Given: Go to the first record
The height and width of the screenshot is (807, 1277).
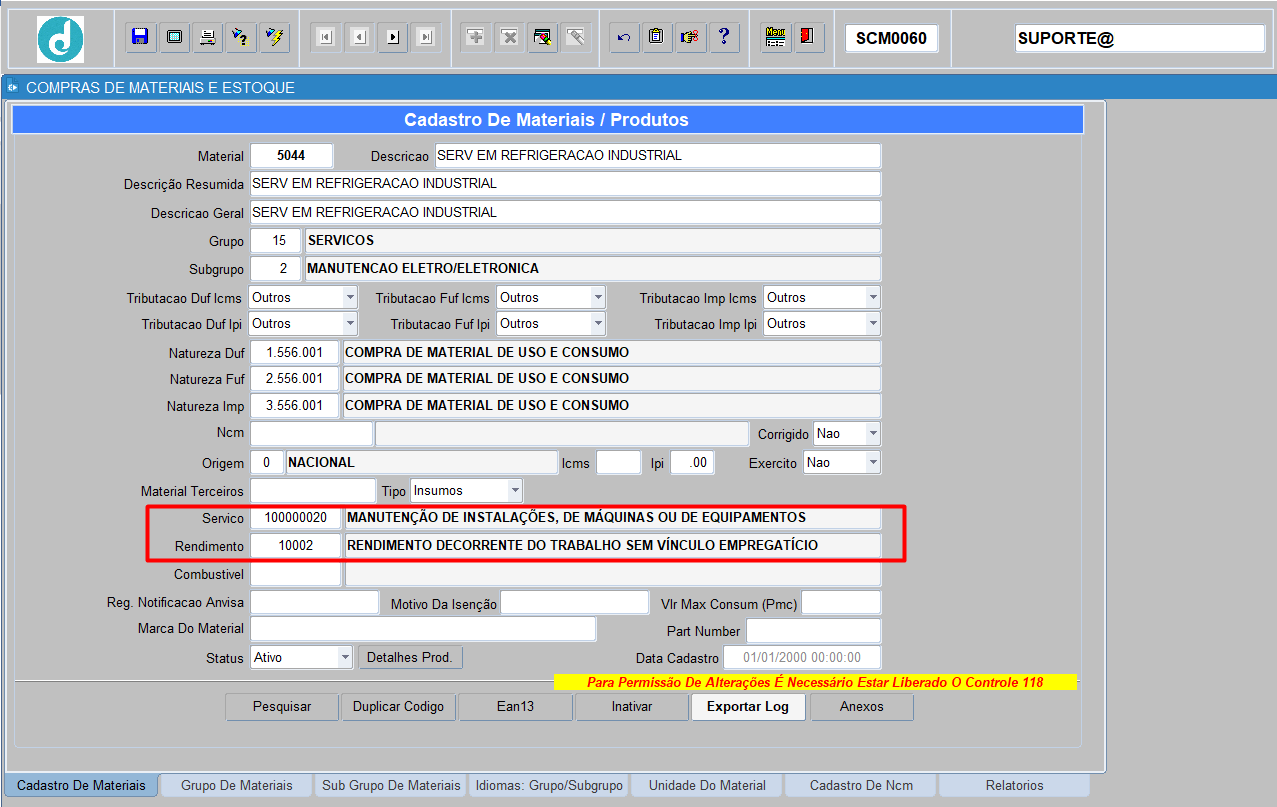Looking at the screenshot, I should click(x=326, y=37).
